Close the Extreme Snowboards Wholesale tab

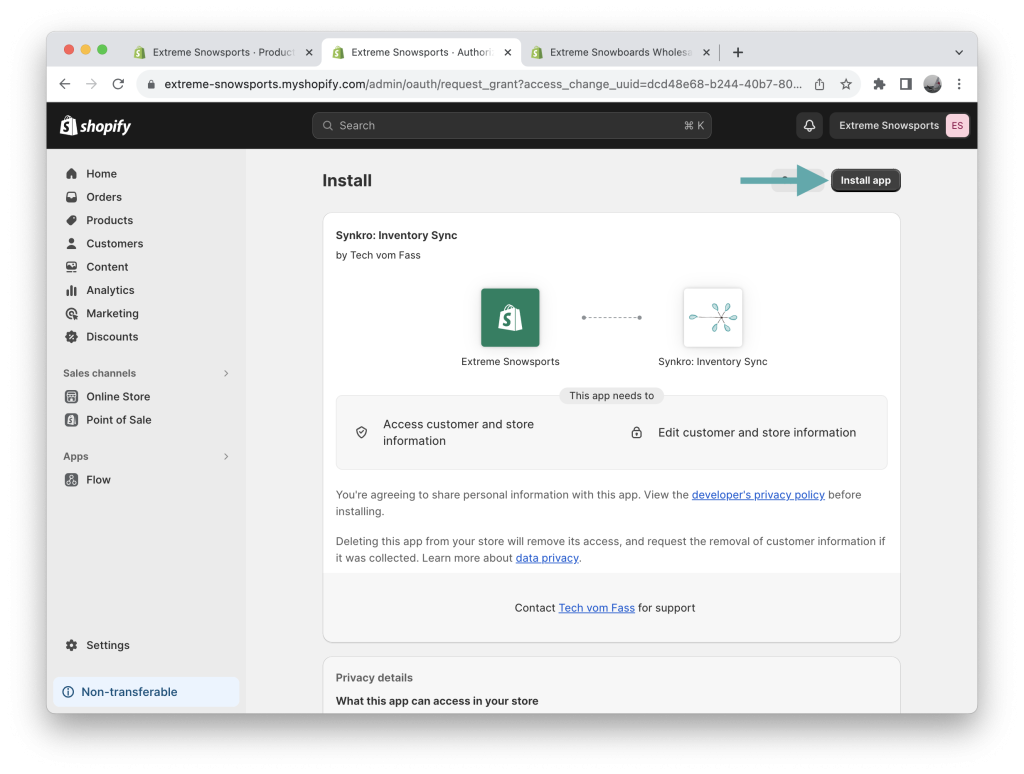click(x=706, y=52)
